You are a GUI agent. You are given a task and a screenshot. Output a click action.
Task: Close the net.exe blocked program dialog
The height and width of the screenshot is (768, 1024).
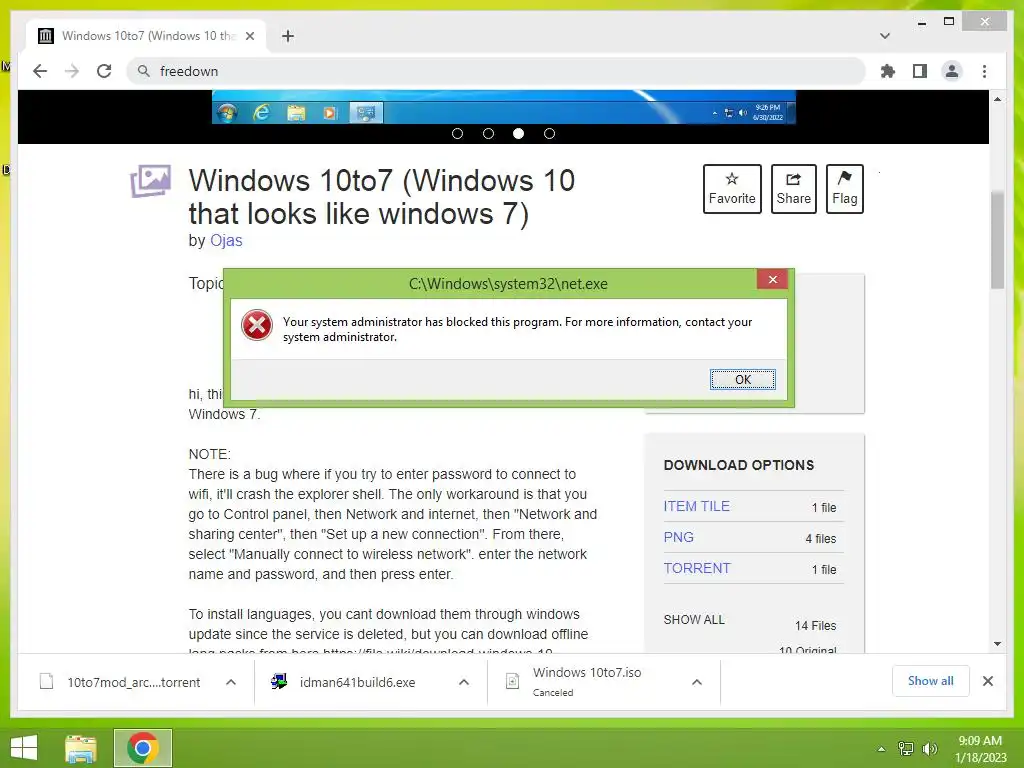[x=773, y=280]
